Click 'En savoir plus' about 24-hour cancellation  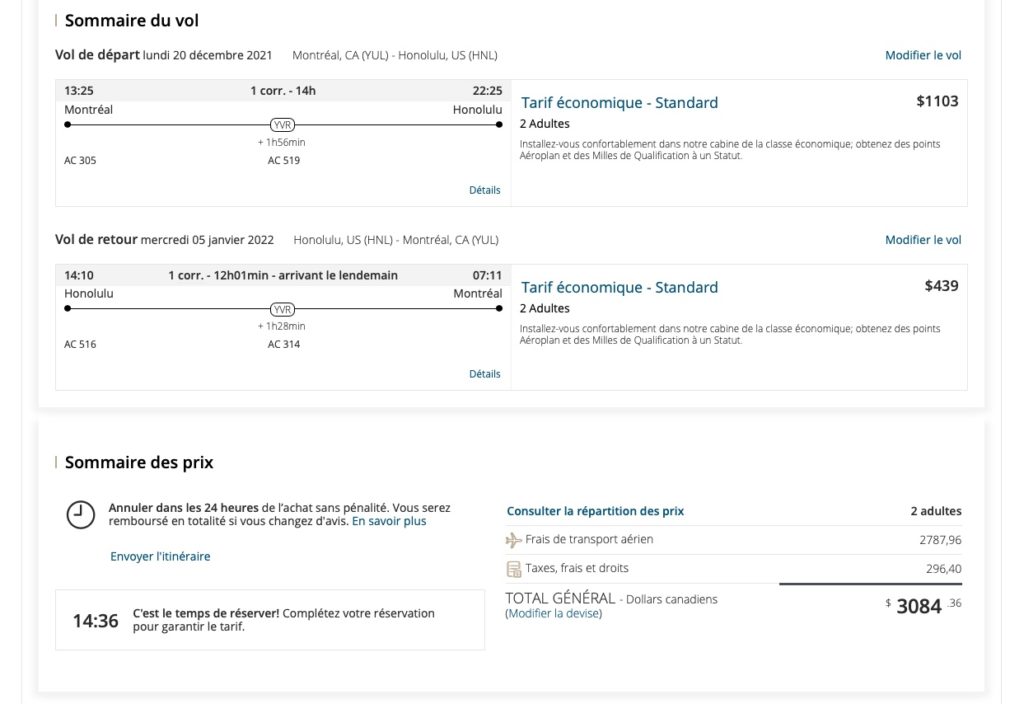coord(389,521)
